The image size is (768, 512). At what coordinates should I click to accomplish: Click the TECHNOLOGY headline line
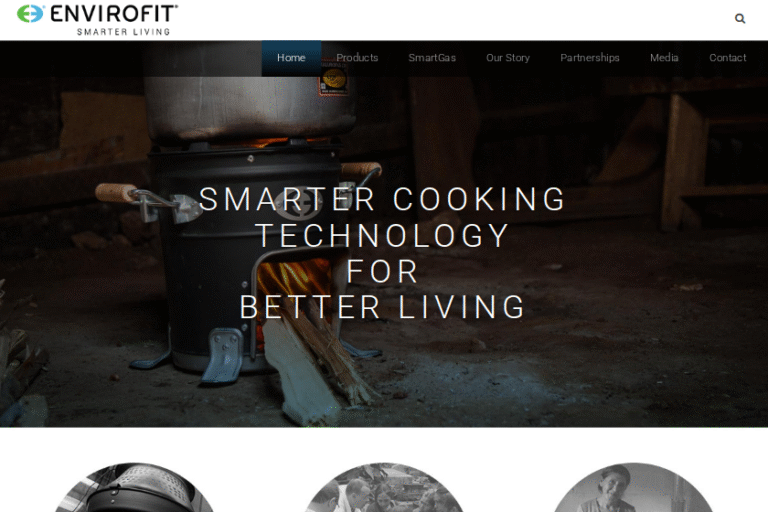pos(382,235)
